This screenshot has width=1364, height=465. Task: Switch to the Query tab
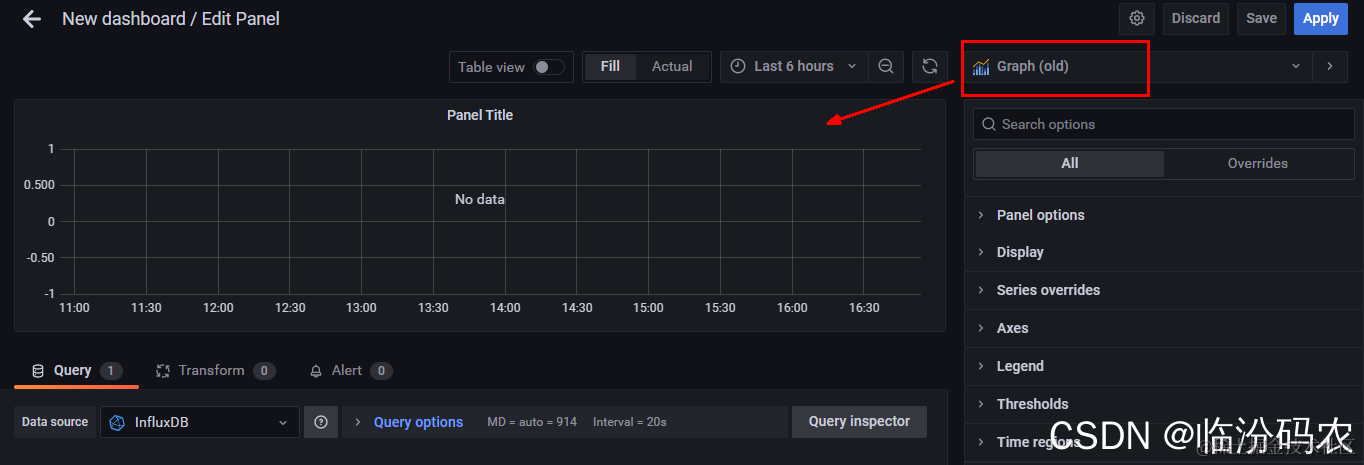pyautogui.click(x=76, y=371)
